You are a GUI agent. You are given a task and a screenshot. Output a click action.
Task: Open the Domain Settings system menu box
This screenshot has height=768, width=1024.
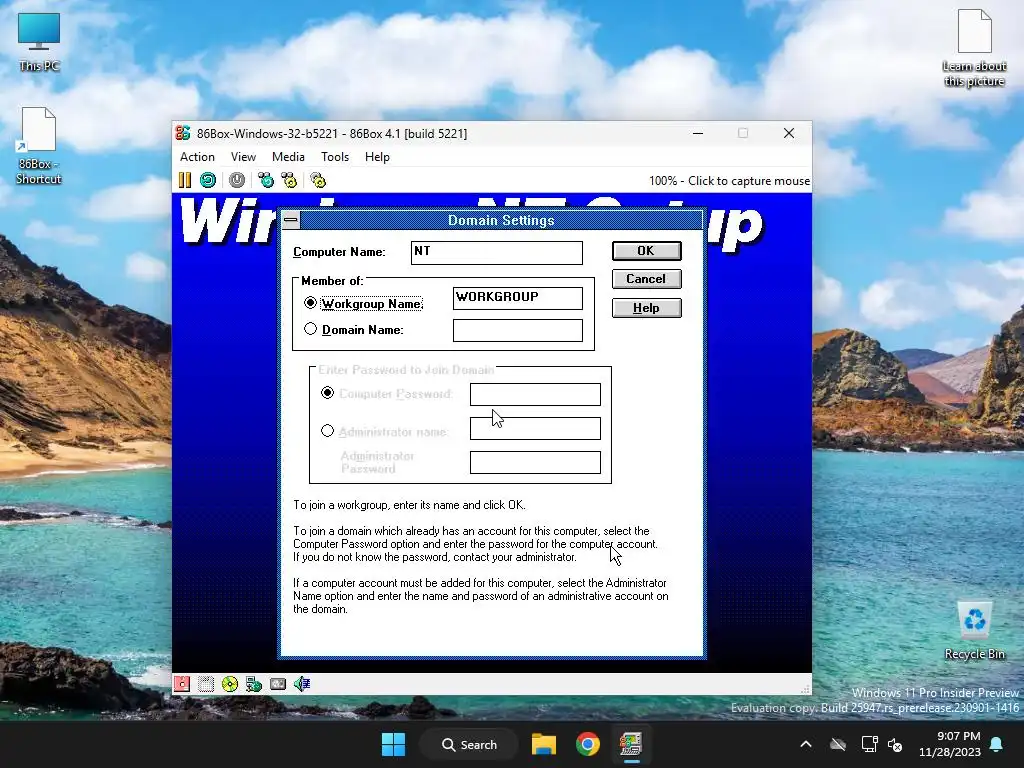pos(291,220)
